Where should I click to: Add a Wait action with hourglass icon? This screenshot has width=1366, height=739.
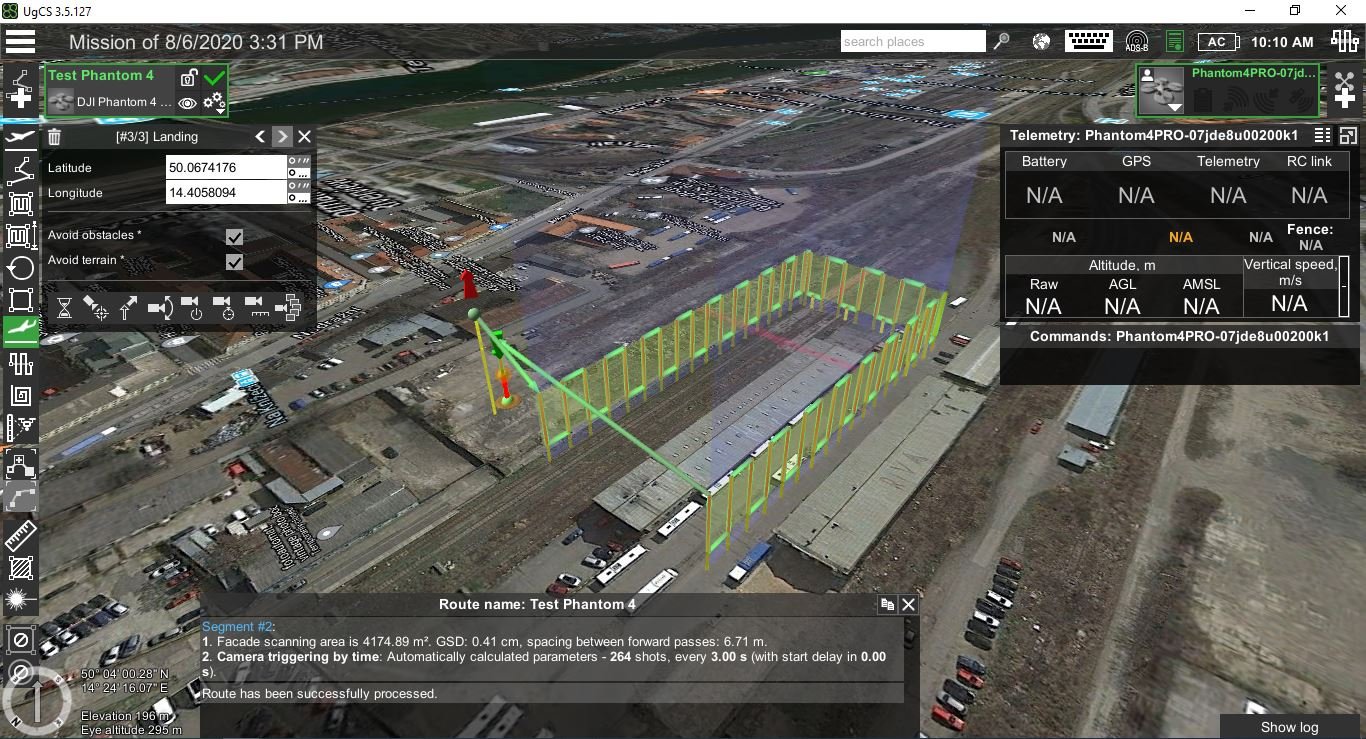pyautogui.click(x=64, y=308)
